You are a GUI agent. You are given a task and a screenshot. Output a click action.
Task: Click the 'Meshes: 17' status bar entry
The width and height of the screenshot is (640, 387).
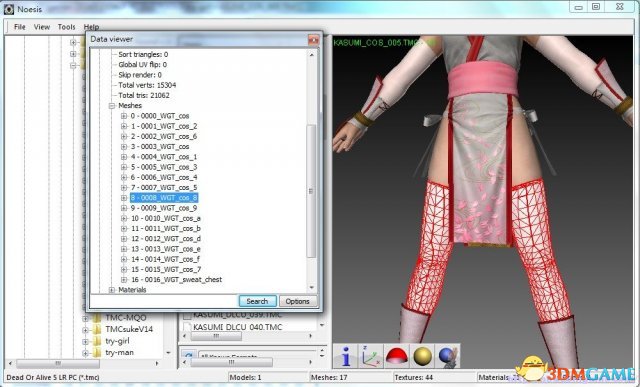[x=329, y=378]
